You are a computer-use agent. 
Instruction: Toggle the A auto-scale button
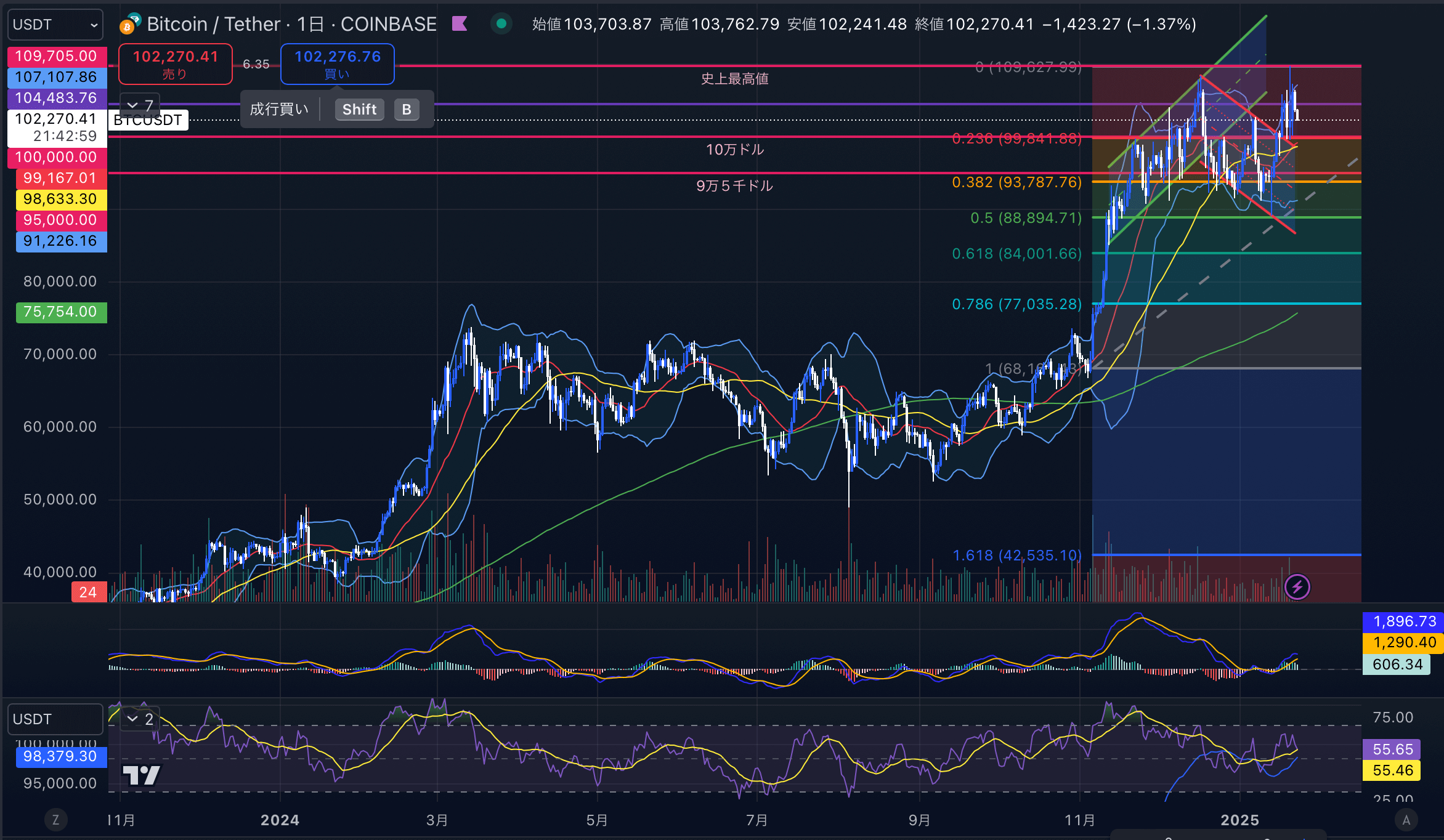(1406, 820)
